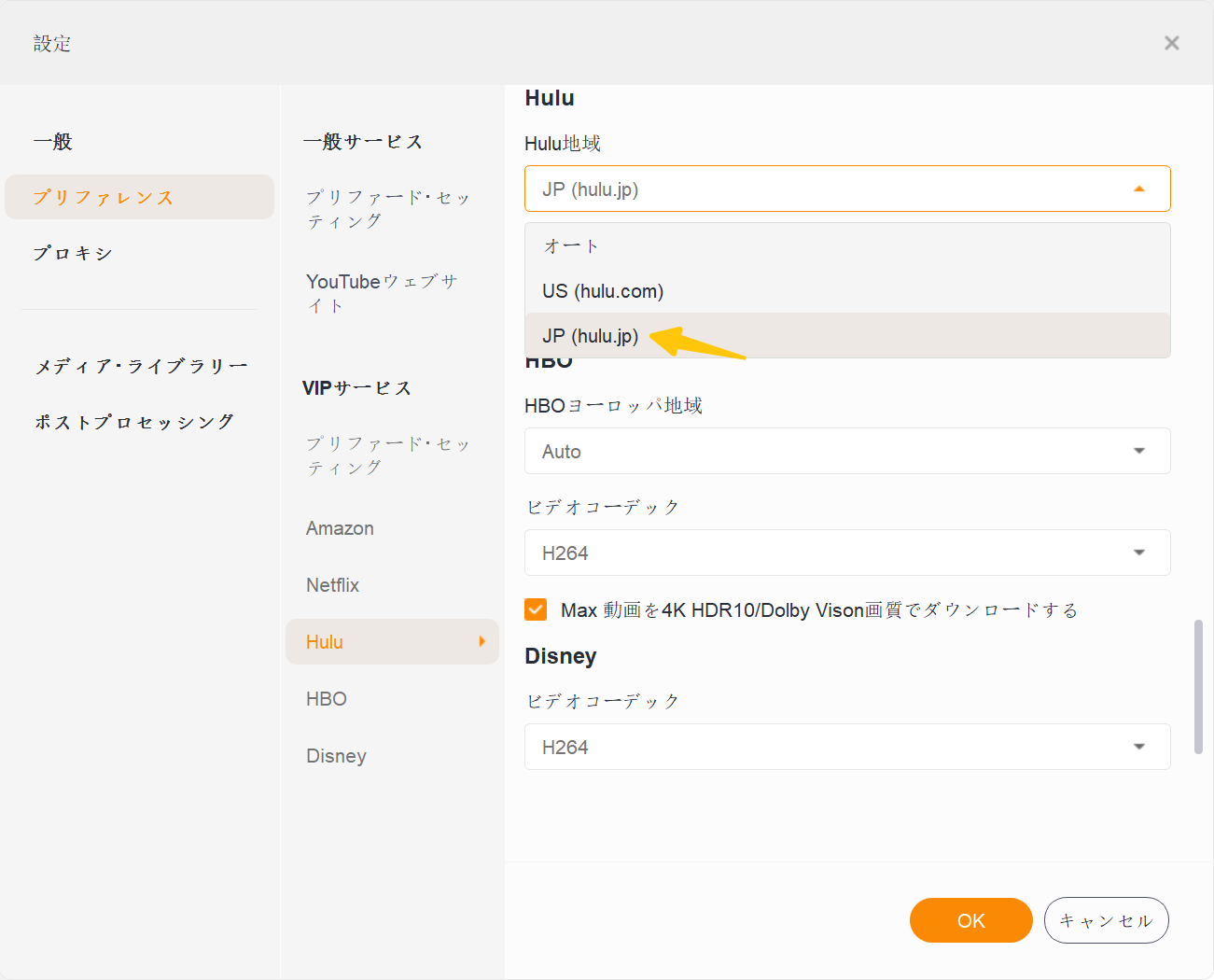Click the HBOヨーロッパ地域 label
The height and width of the screenshot is (980, 1214).
613,406
